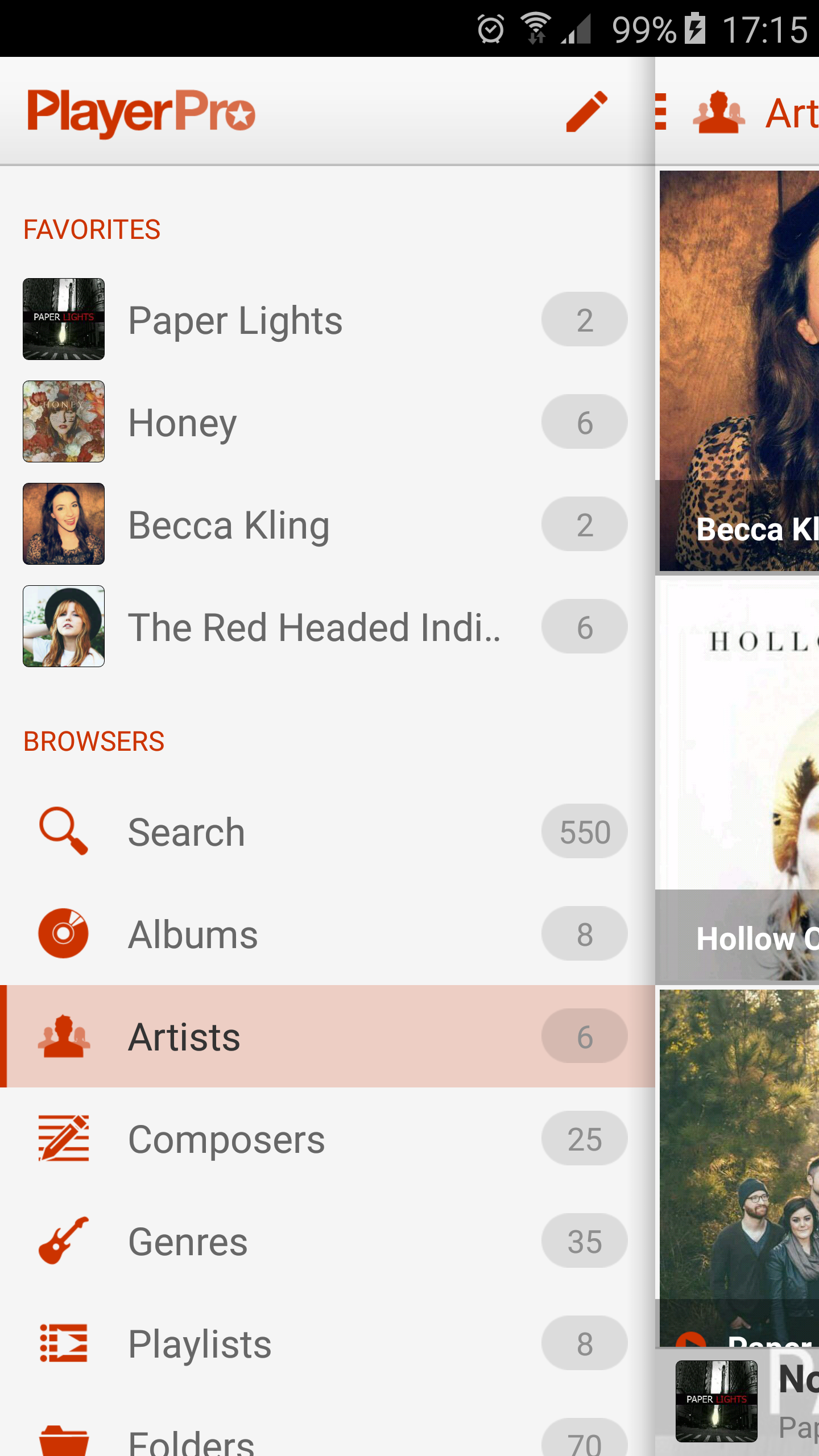819x1456 pixels.
Task: Open Search via magnifier icon
Action: click(63, 831)
